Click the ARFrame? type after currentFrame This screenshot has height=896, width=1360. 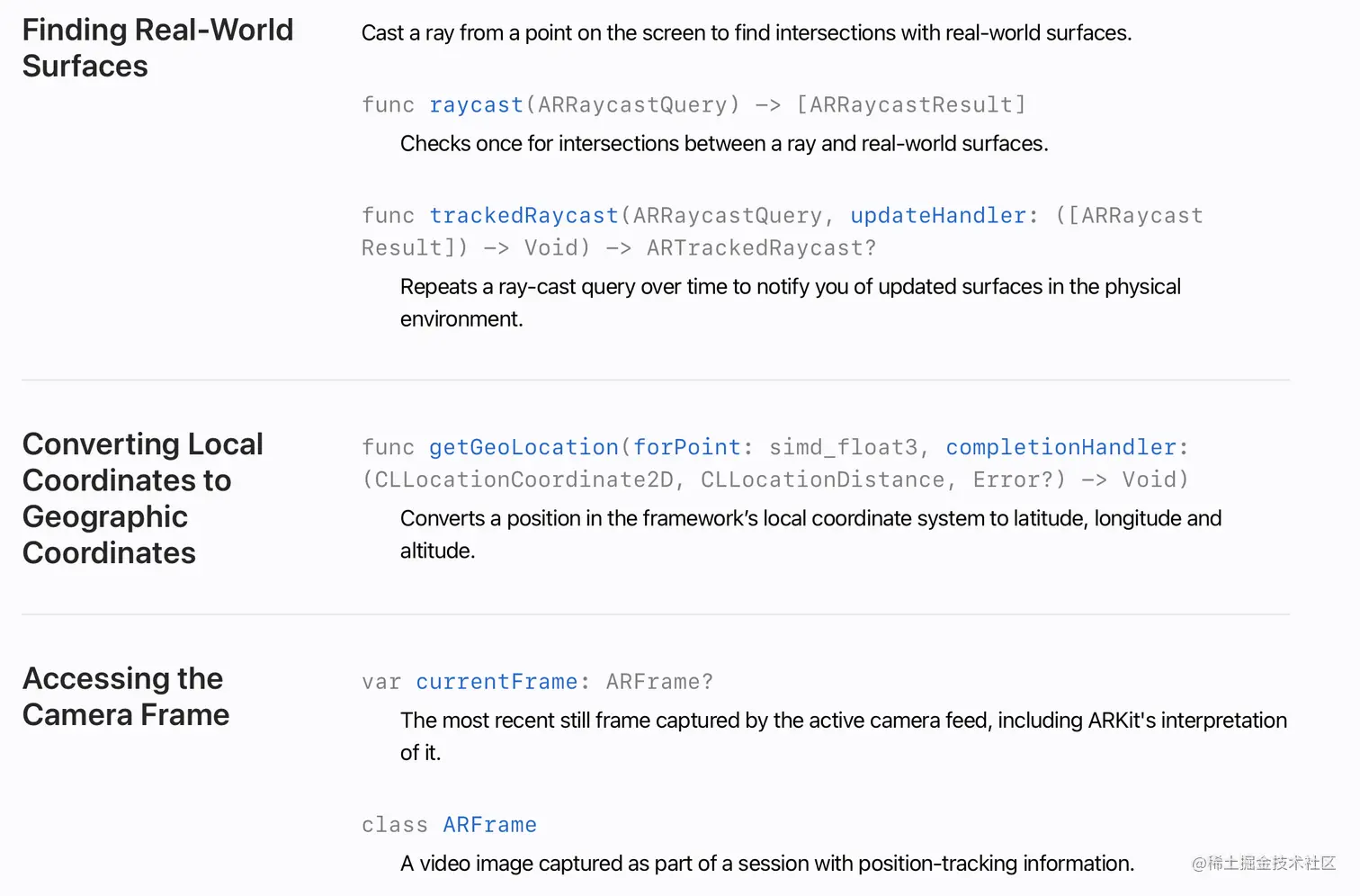pos(659,683)
